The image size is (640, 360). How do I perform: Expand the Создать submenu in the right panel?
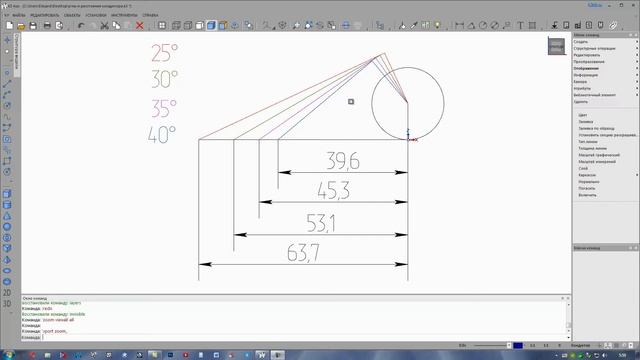605,42
